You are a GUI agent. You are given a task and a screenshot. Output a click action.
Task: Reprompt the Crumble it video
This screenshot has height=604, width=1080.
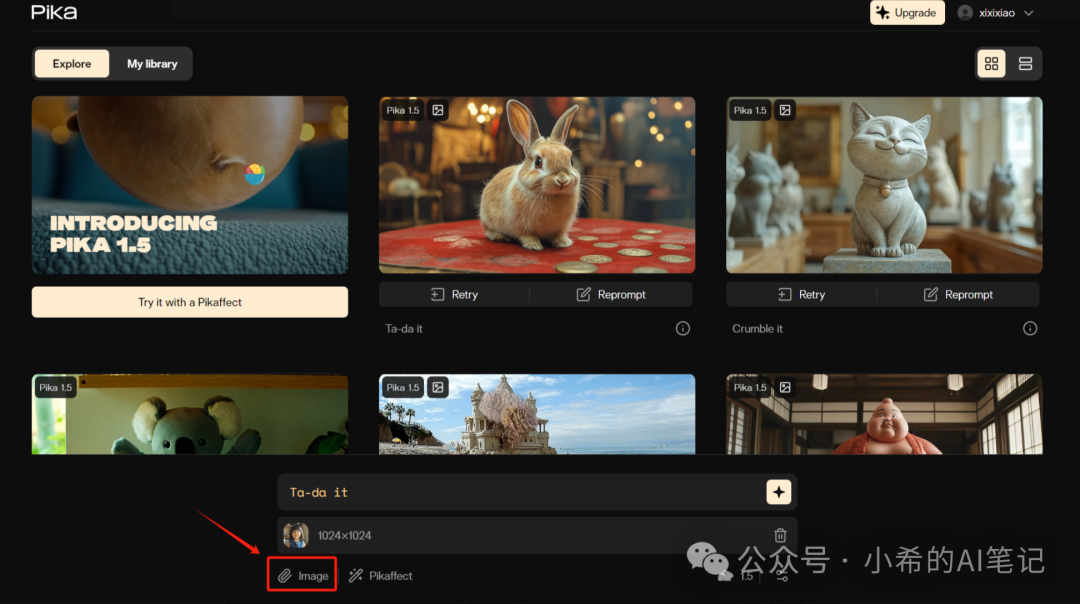coord(958,294)
